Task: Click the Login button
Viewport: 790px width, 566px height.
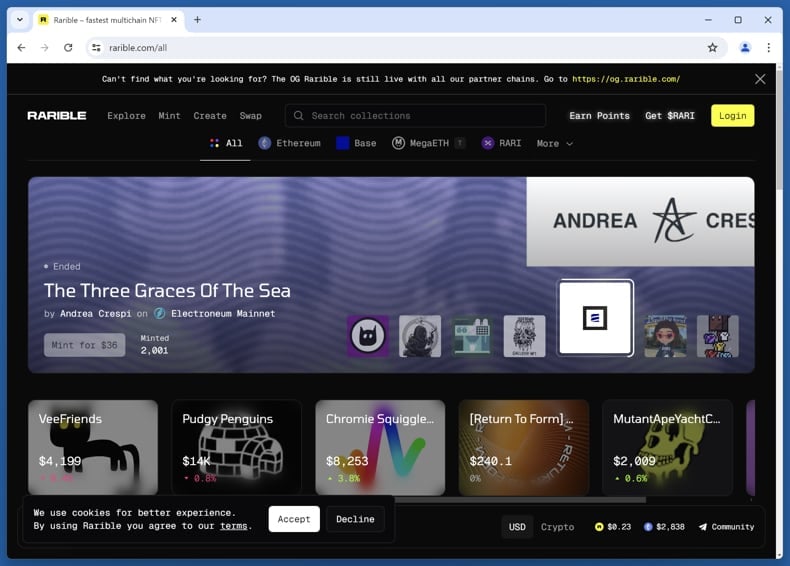Action: coord(733,115)
